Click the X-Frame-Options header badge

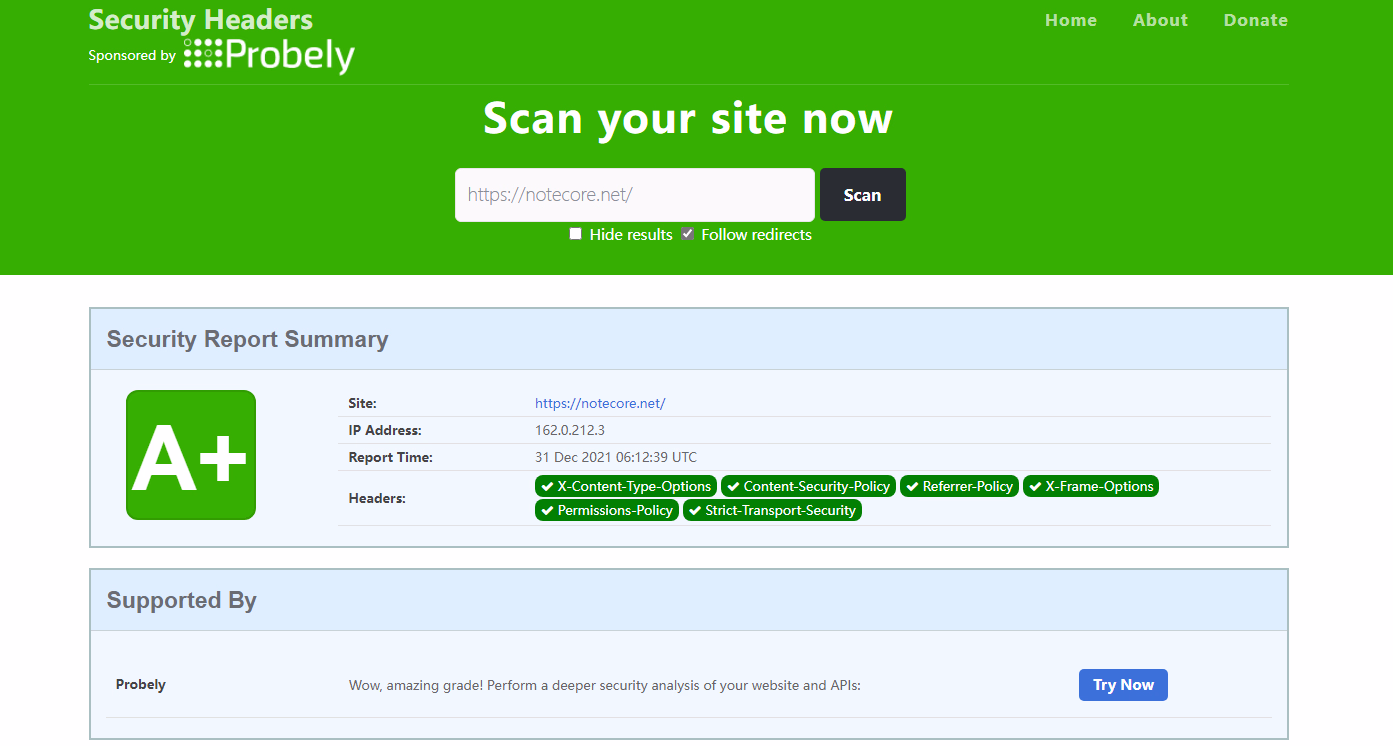[1090, 487]
